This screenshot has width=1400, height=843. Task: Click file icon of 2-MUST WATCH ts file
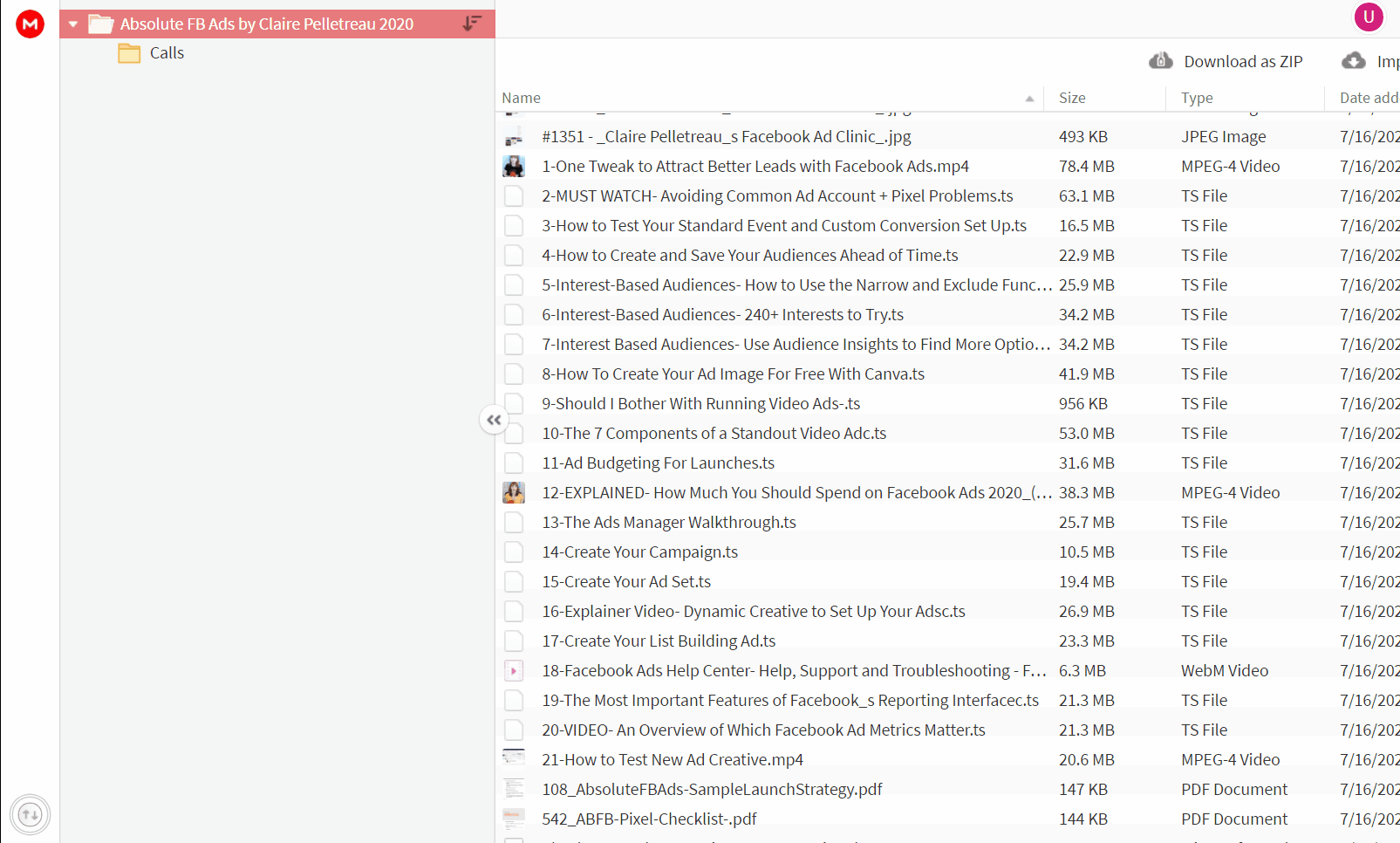coord(514,196)
